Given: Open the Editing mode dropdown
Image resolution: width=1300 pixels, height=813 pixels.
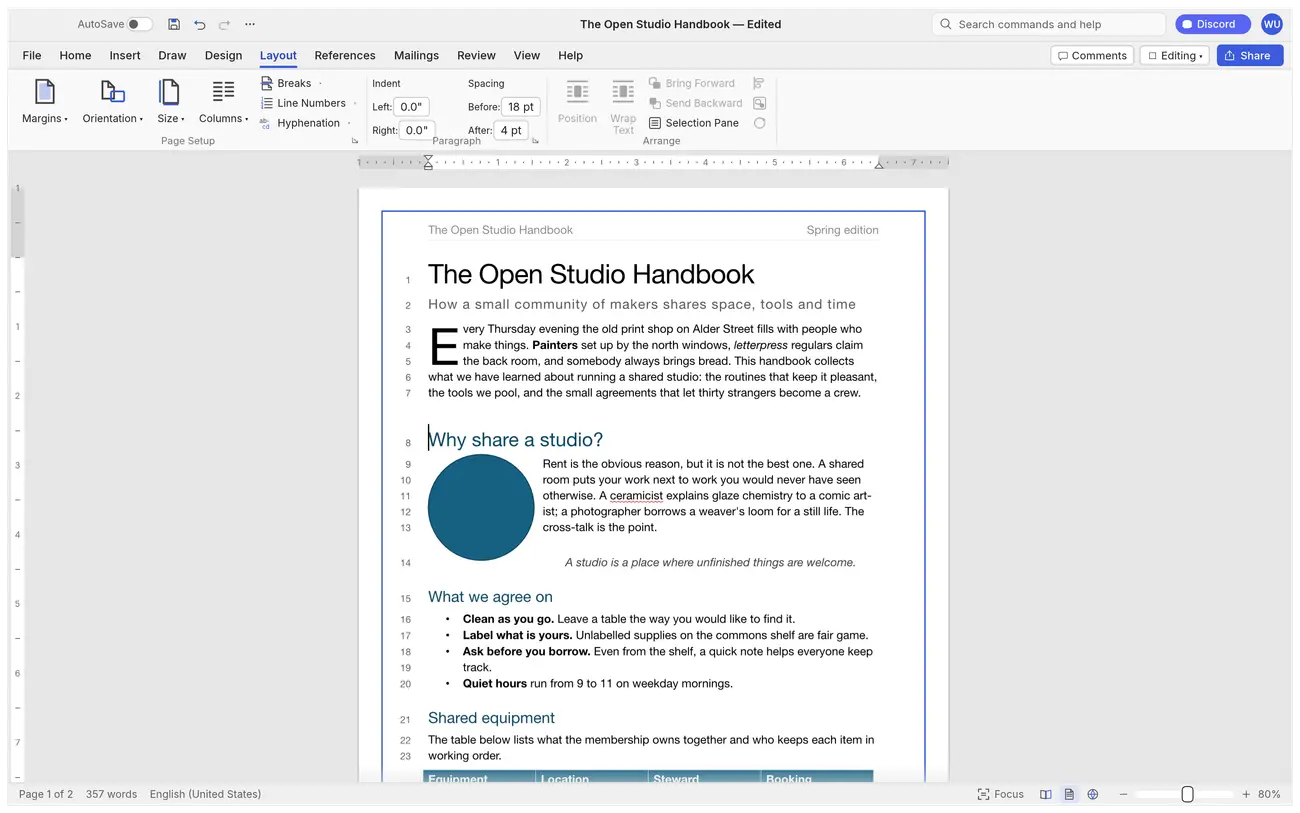Looking at the screenshot, I should (x=1175, y=56).
